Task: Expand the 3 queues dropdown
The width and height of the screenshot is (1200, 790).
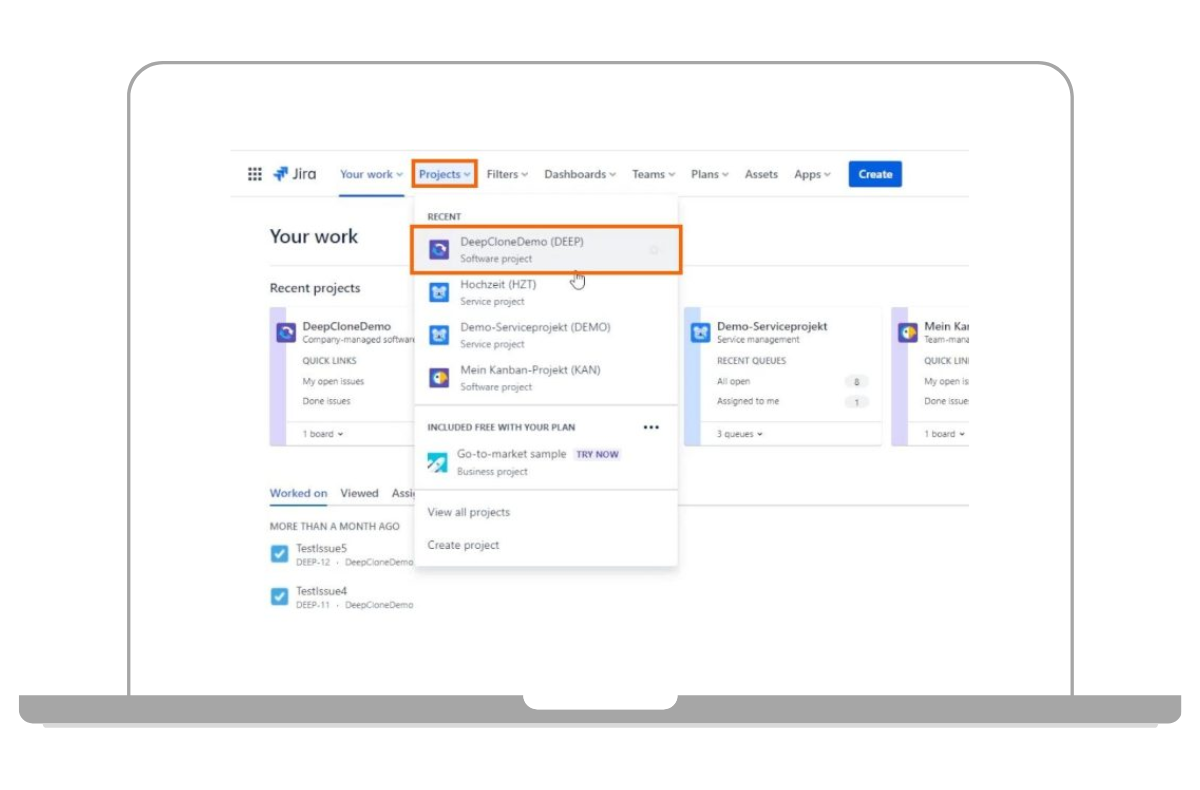Action: [x=740, y=434]
